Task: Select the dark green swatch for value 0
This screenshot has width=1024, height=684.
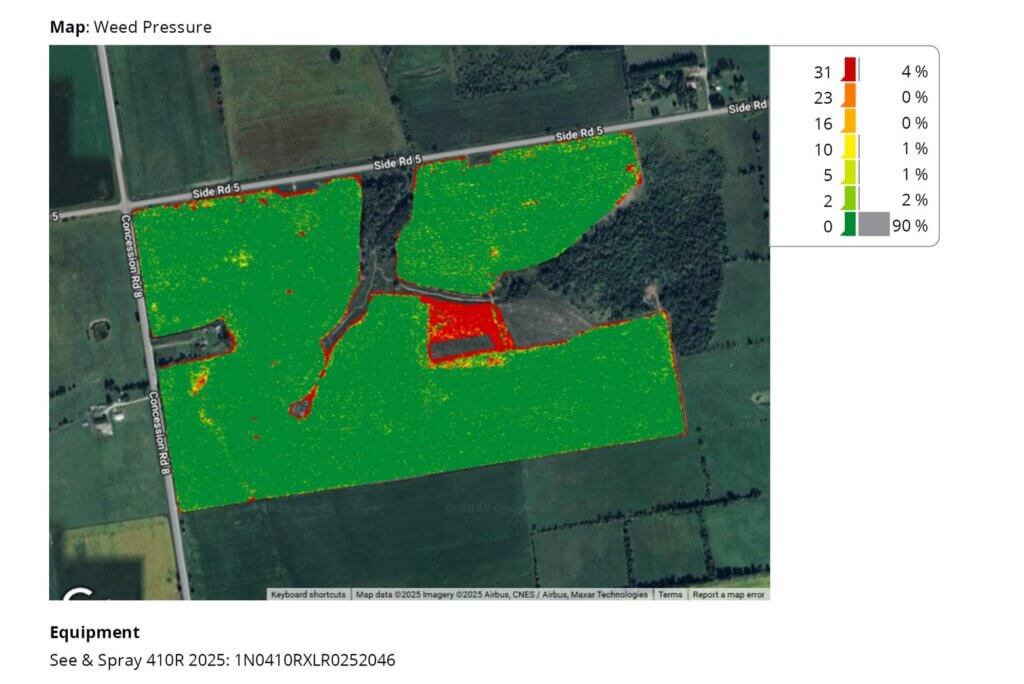Action: coord(849,225)
